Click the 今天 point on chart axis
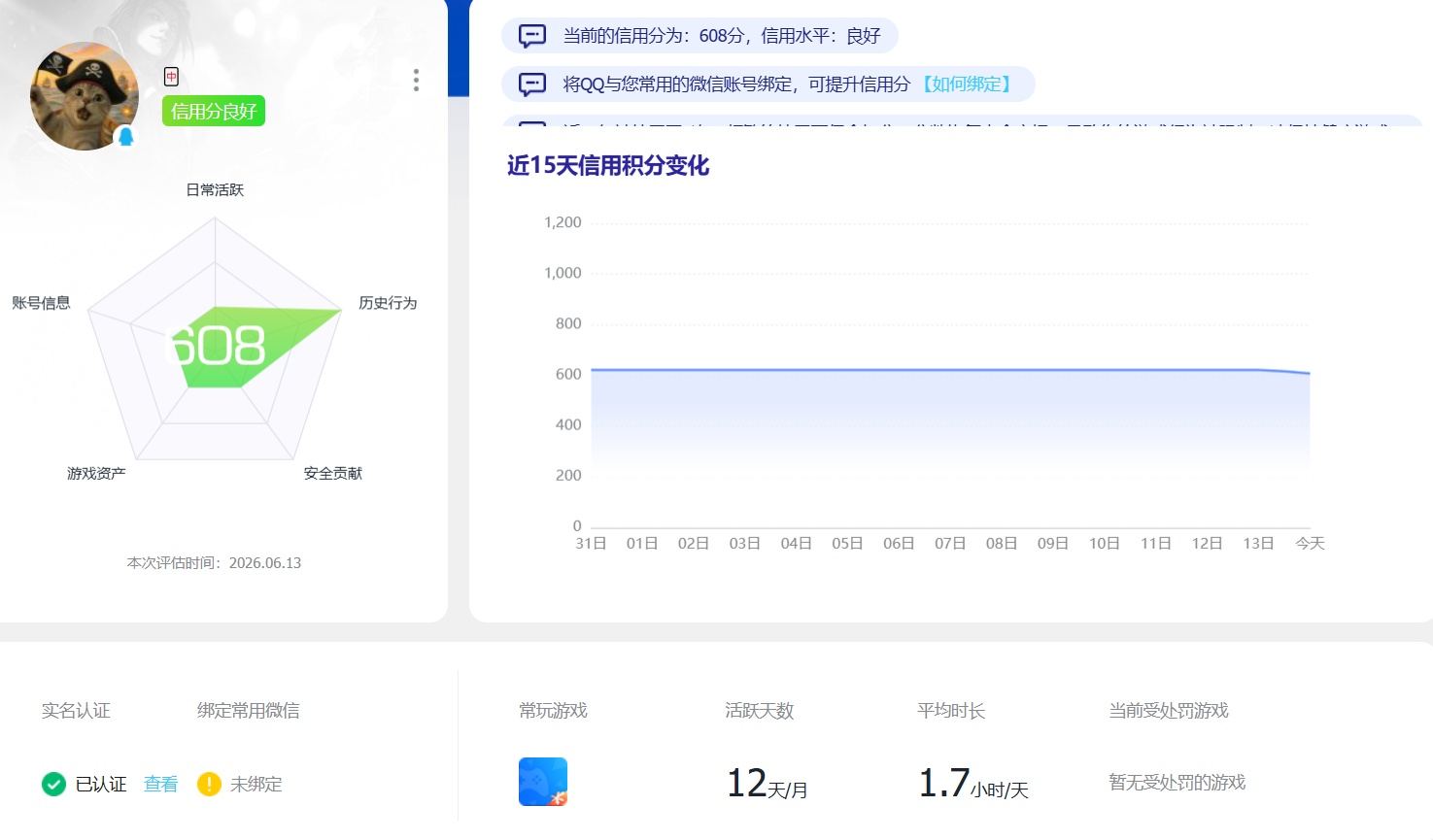Image resolution: width=1433 pixels, height=840 pixels. [x=1310, y=544]
